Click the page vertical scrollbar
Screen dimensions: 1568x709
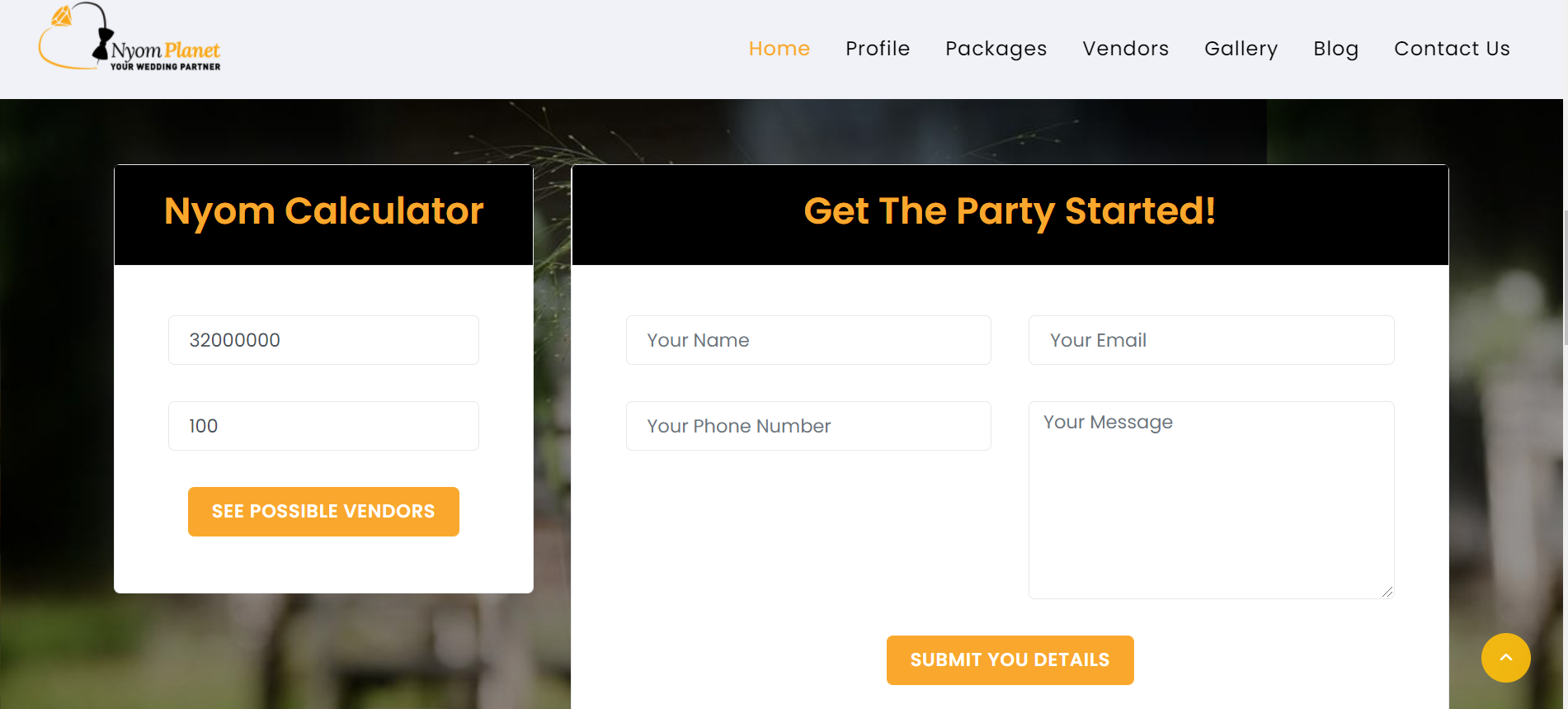pyautogui.click(x=1566, y=277)
